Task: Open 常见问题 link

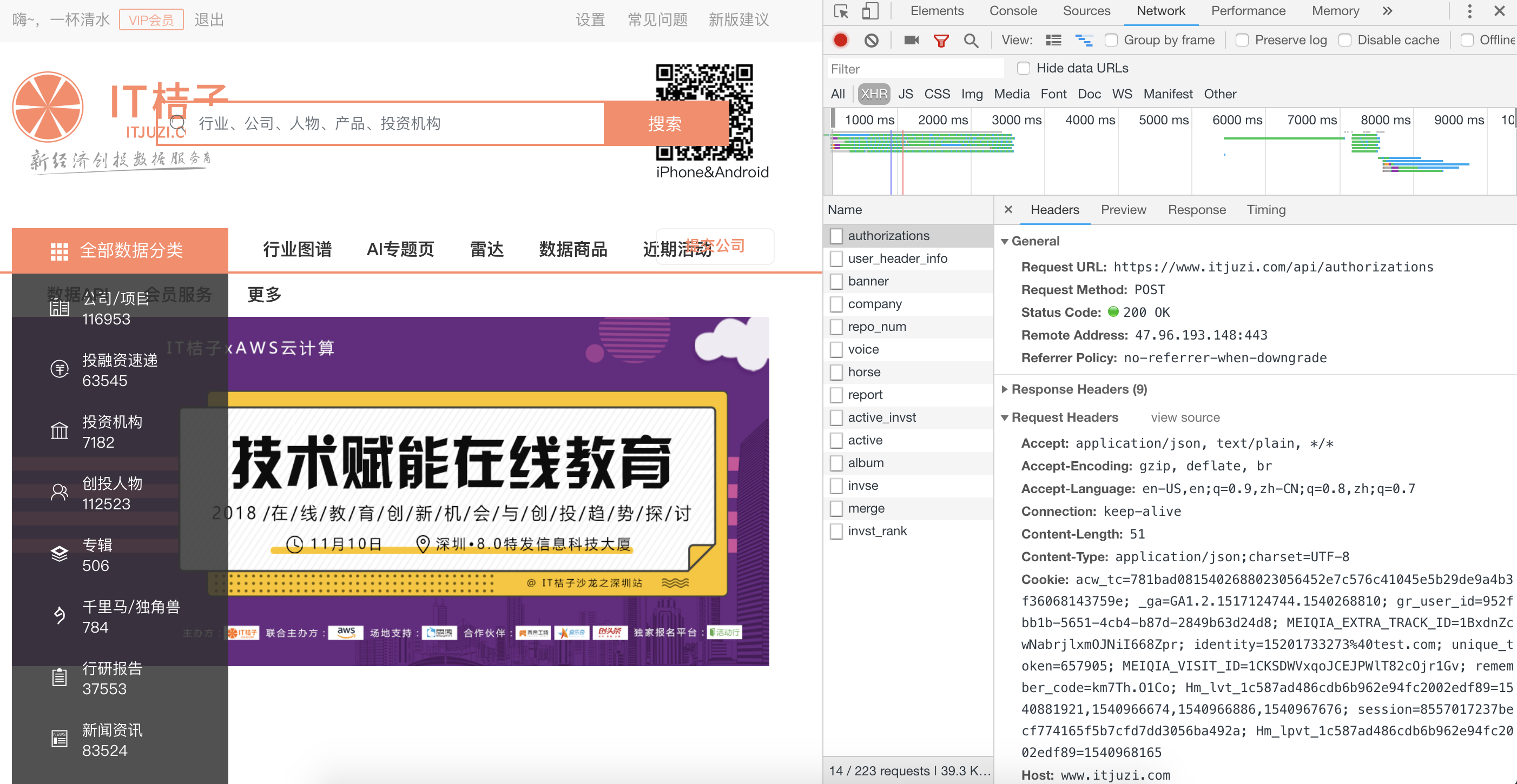Action: (x=657, y=20)
